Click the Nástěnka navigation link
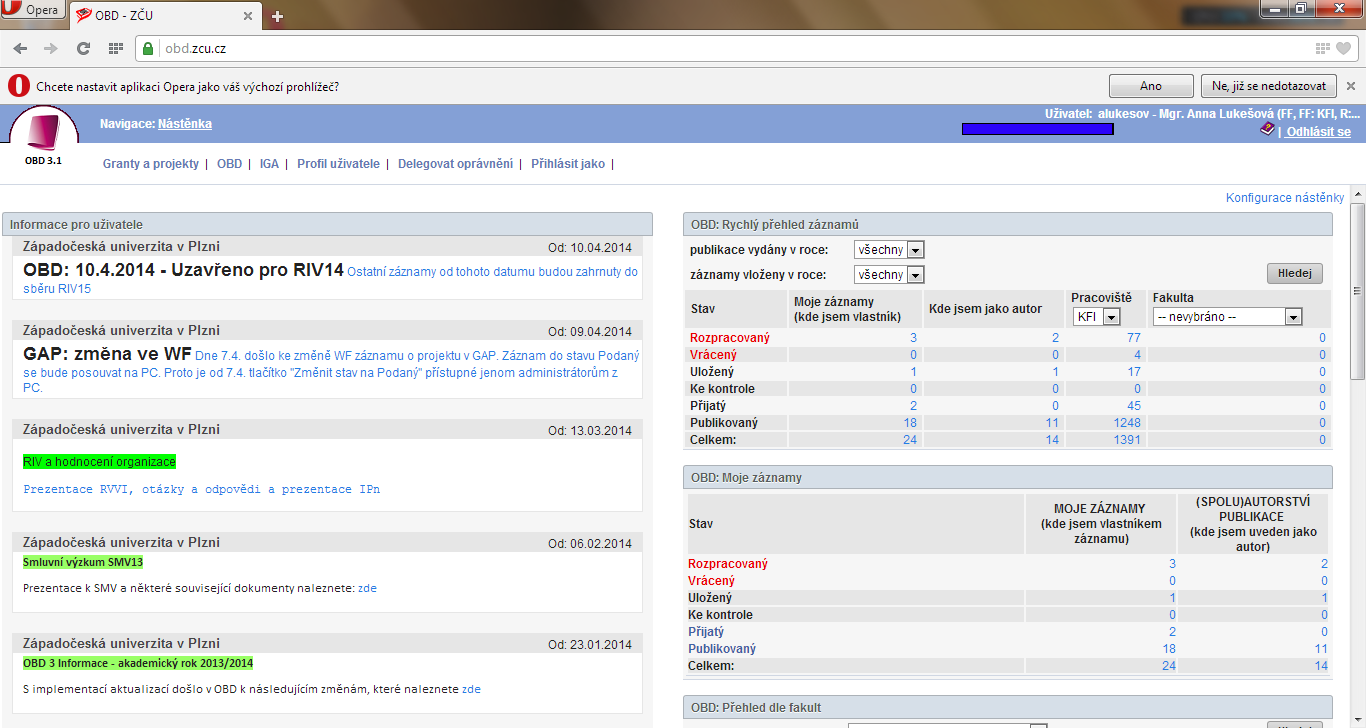 [x=185, y=124]
